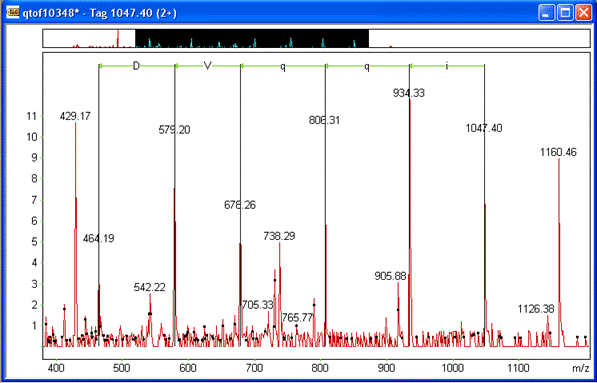Click the 1160.46 peak label

tap(559, 152)
